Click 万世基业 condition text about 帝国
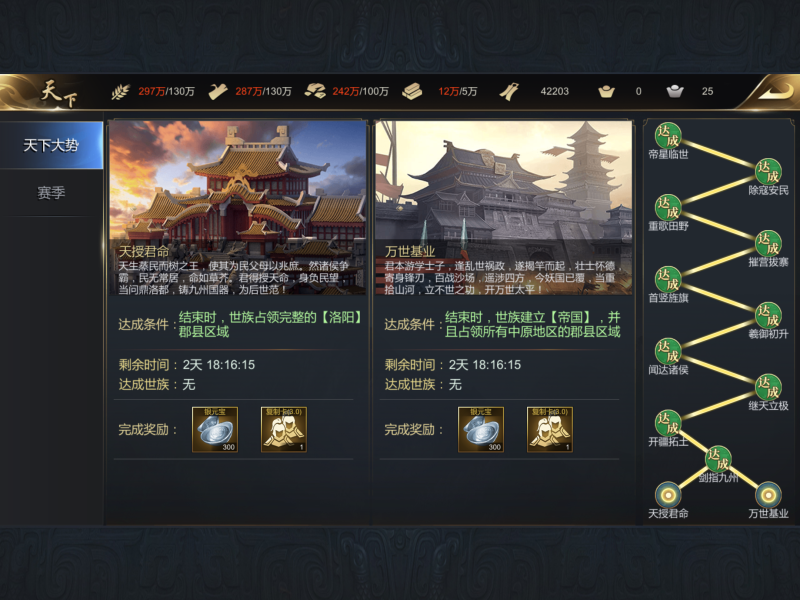 533,324
